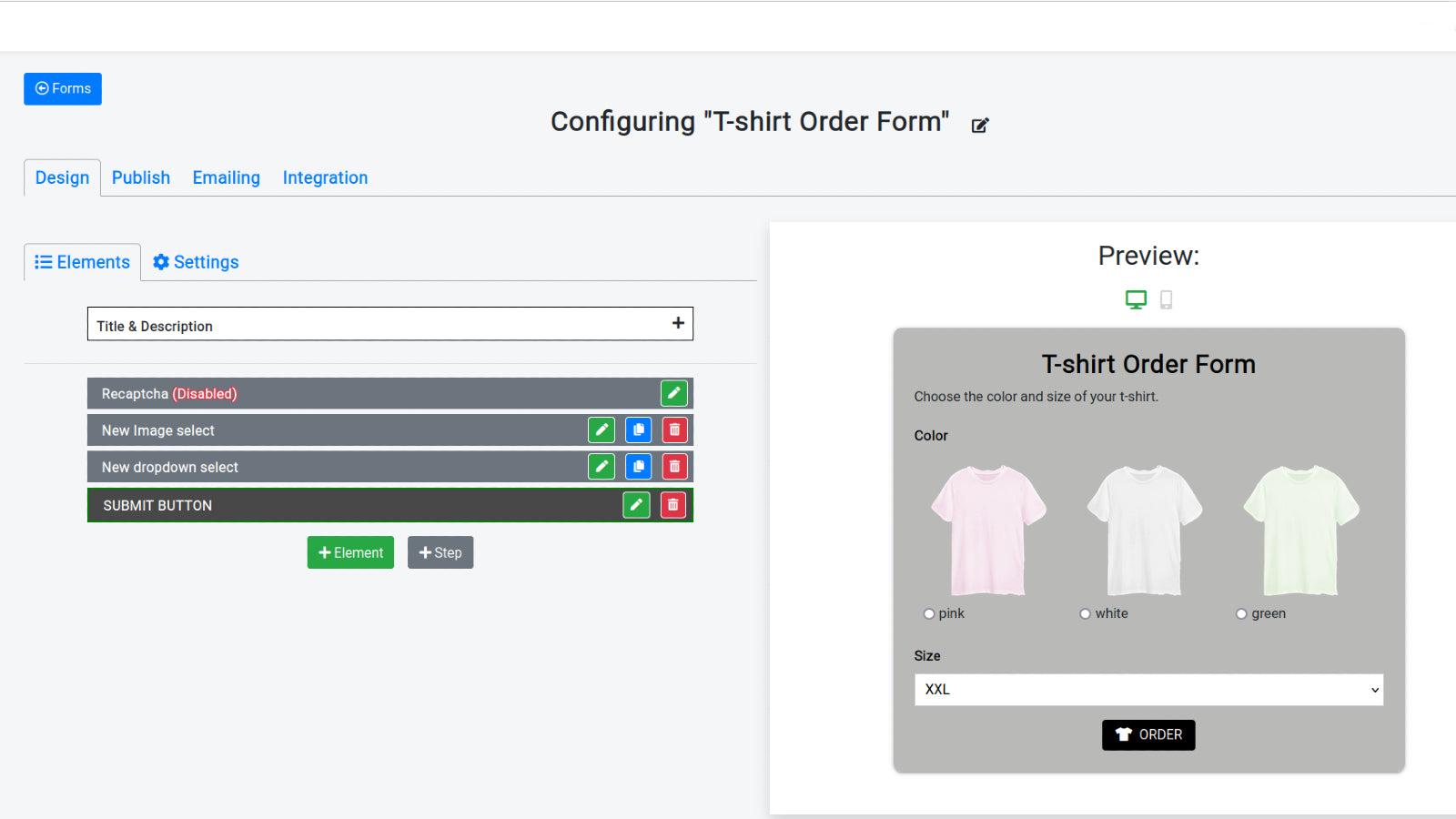Switch to the Publish tab

pyautogui.click(x=140, y=177)
